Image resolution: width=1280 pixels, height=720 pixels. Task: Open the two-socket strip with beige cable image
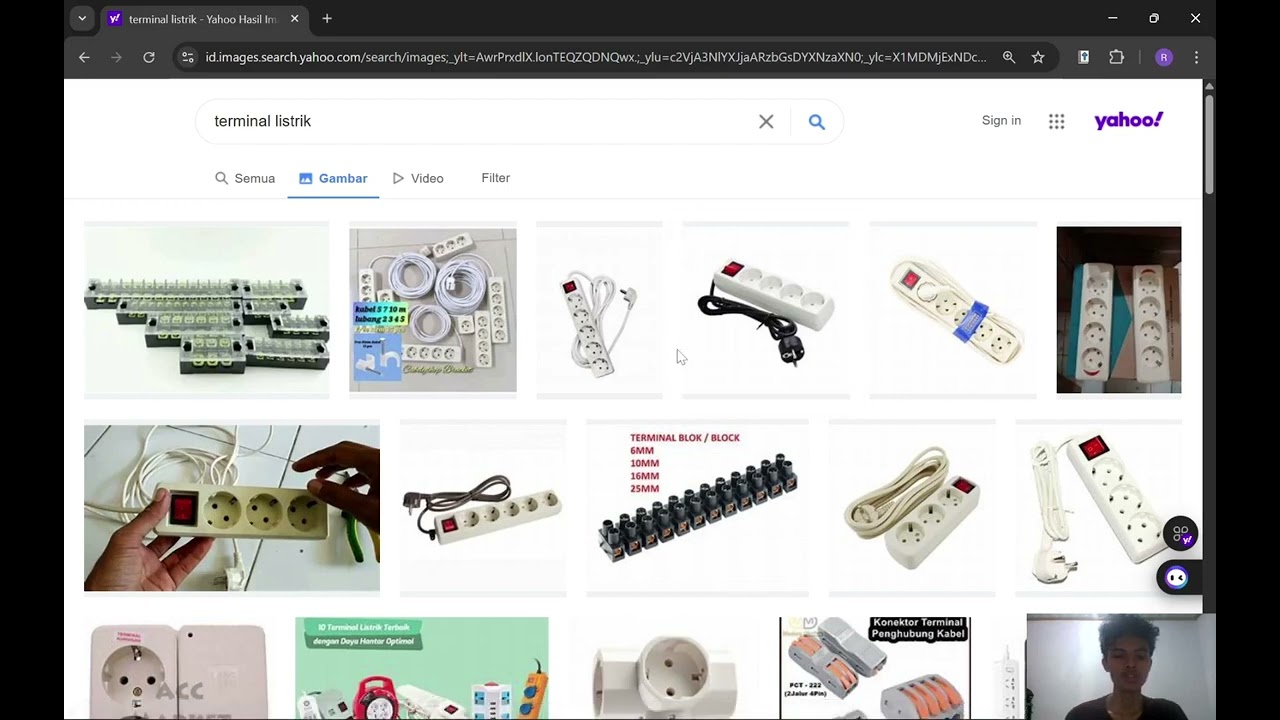[x=912, y=508]
